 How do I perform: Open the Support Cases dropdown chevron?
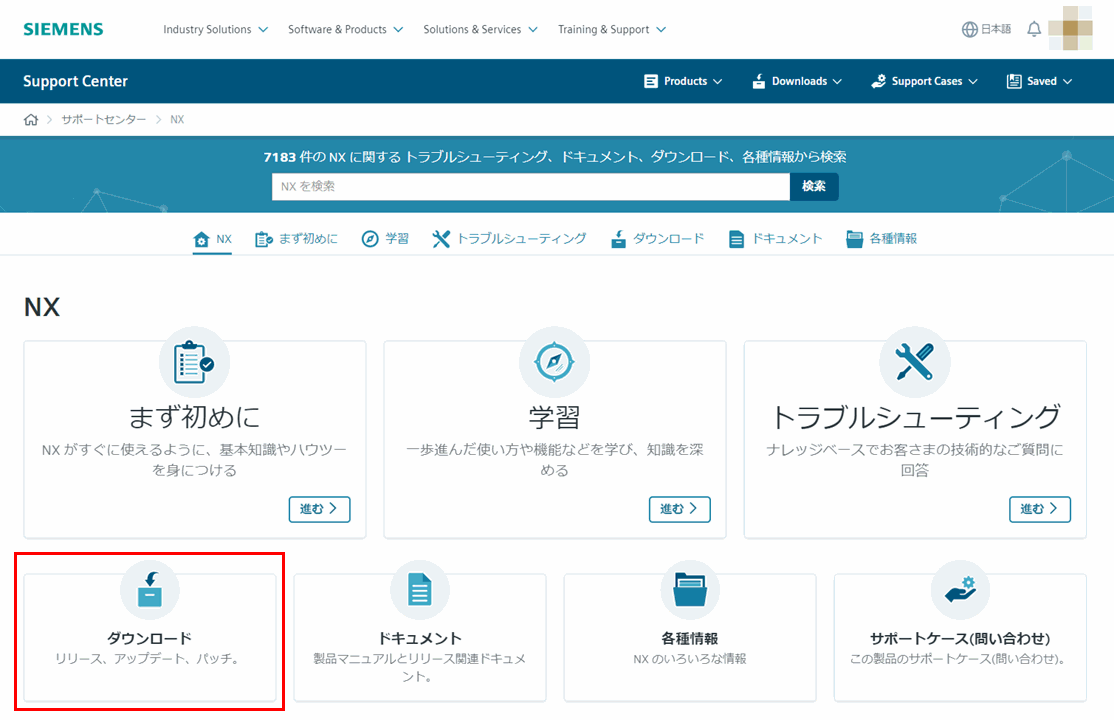click(x=973, y=82)
